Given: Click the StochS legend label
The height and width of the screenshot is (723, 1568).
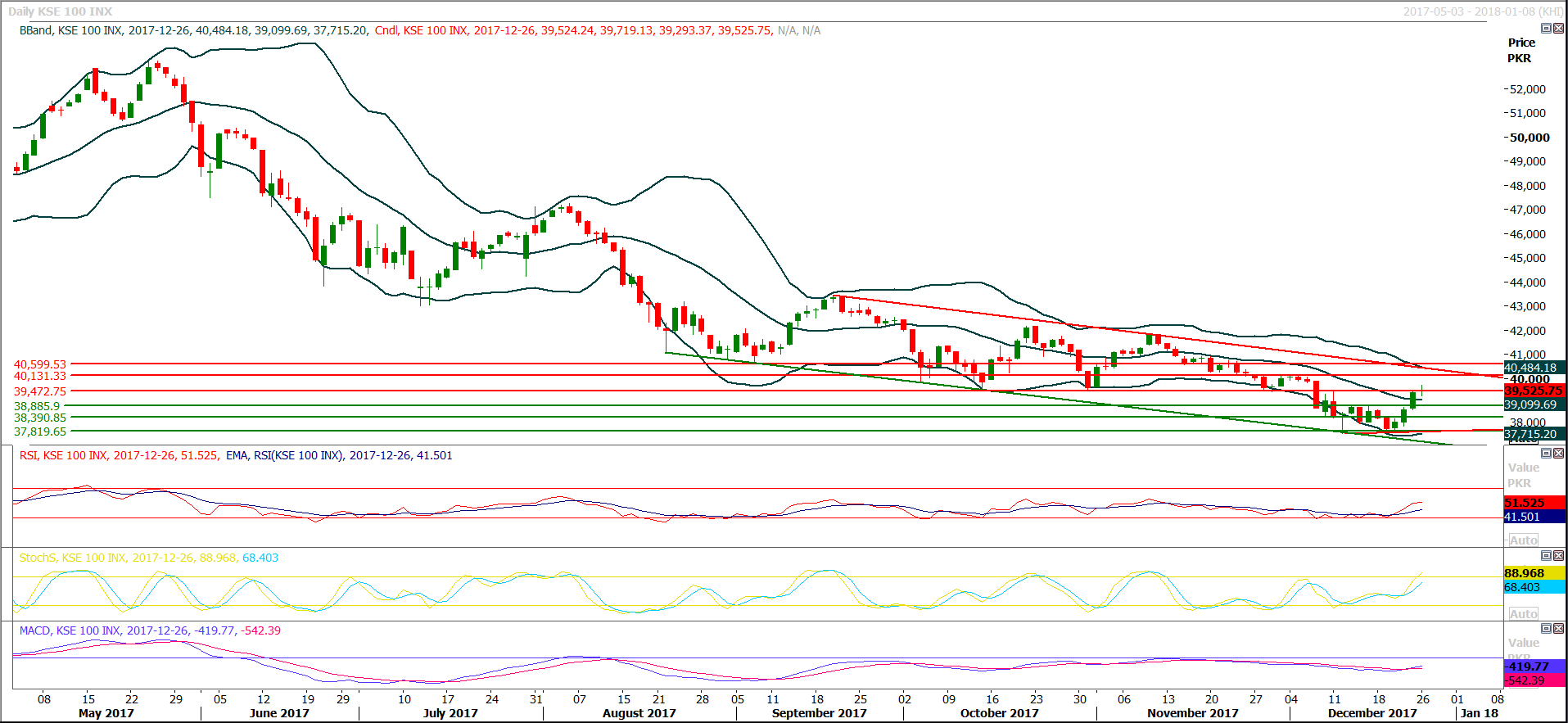Looking at the screenshot, I should [x=148, y=558].
